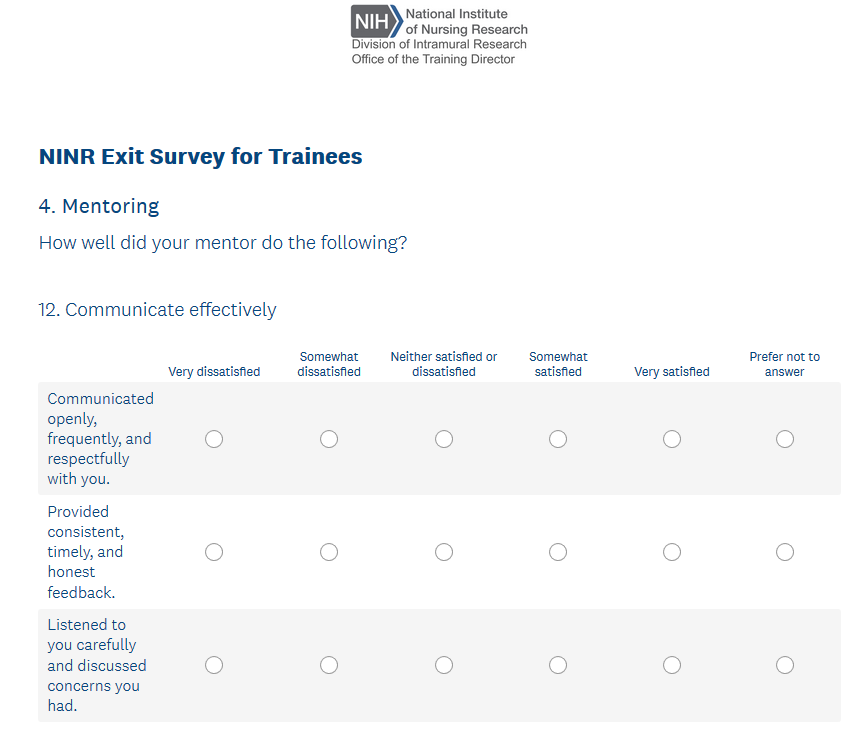Mark Very satisfied for provided feedback row
The height and width of the screenshot is (732, 859).
click(672, 552)
